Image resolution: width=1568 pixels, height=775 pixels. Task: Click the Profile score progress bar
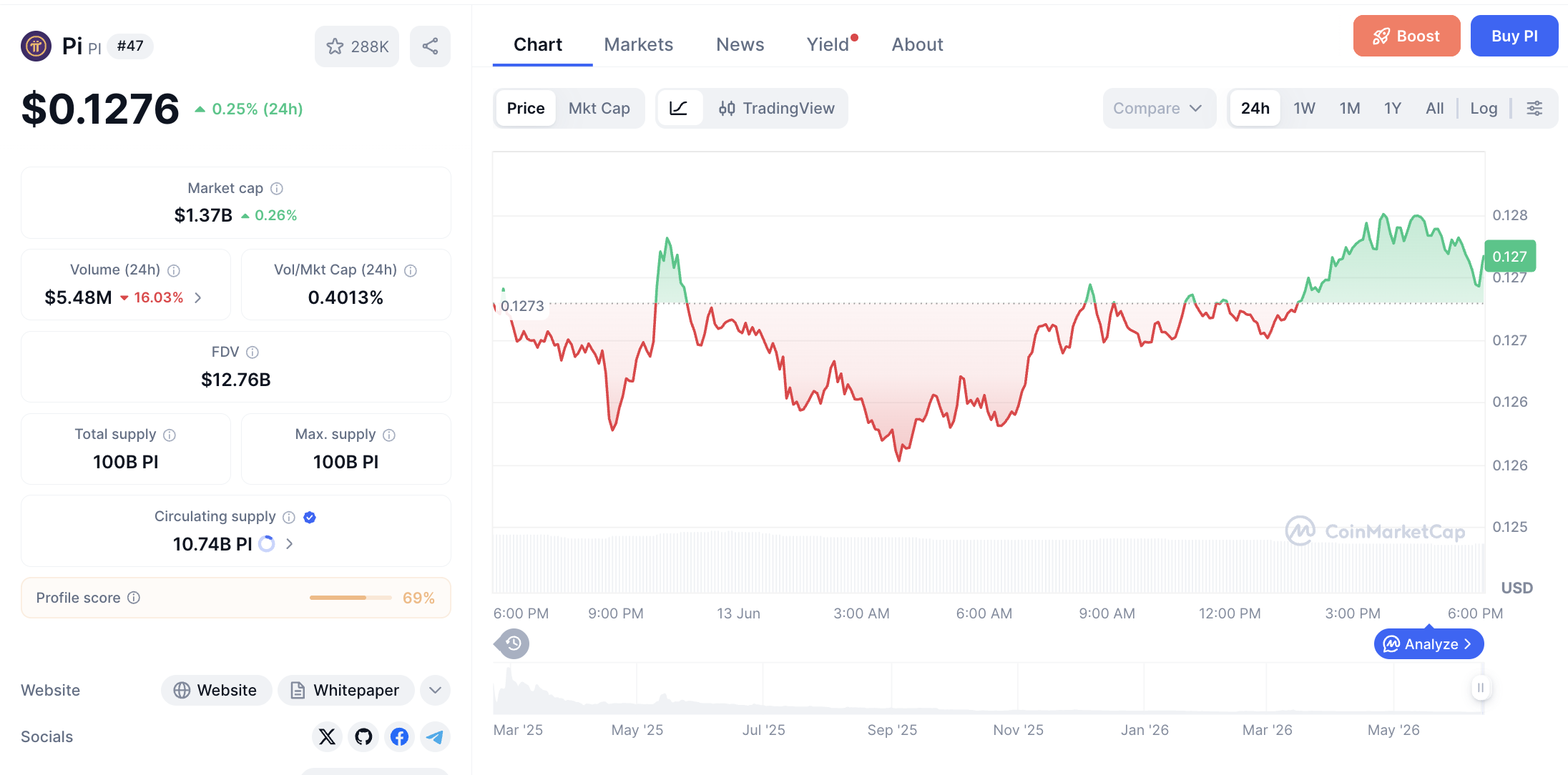click(351, 598)
